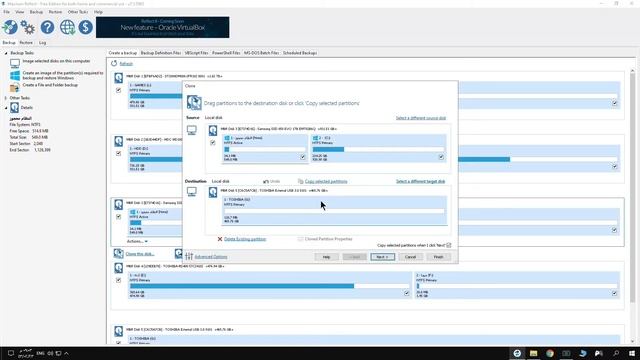
Task: Open help via the question mark toolbar icon
Action: coord(47,27)
